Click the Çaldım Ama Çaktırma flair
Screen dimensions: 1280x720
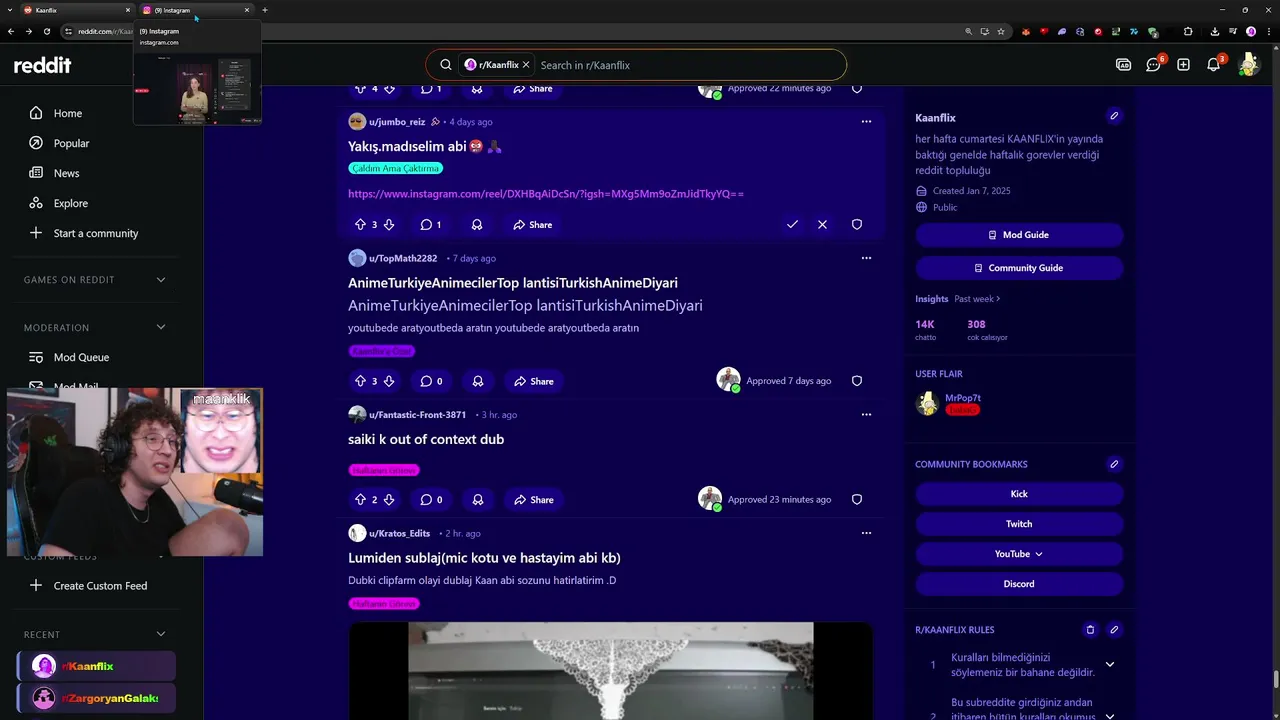click(x=396, y=168)
